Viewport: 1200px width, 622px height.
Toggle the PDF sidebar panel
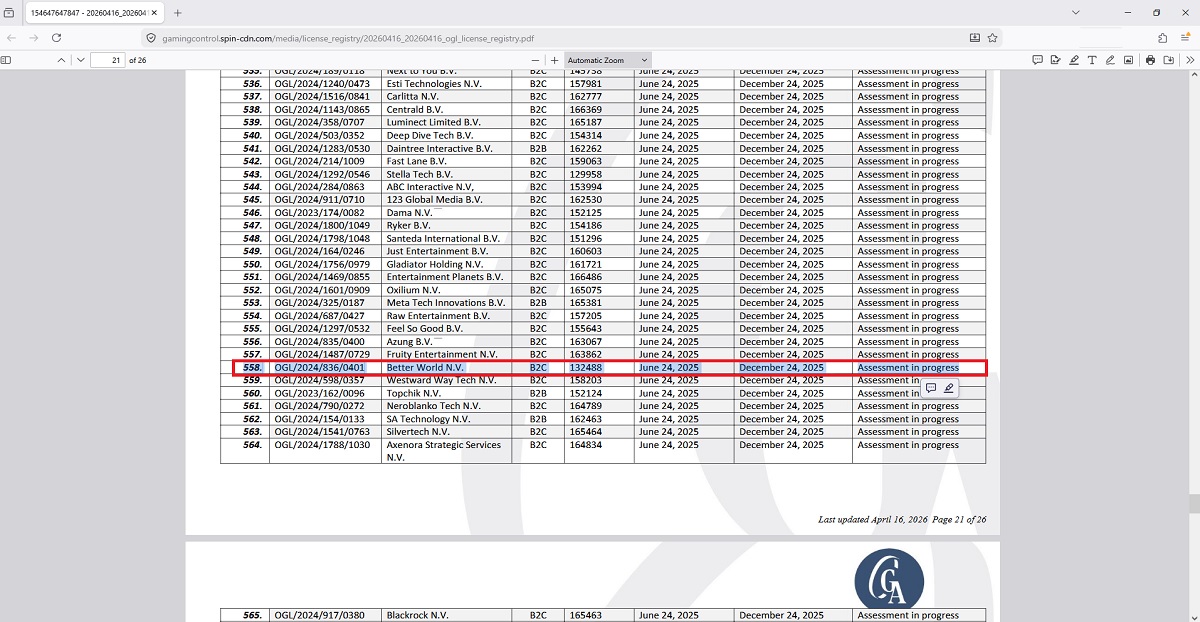6,60
